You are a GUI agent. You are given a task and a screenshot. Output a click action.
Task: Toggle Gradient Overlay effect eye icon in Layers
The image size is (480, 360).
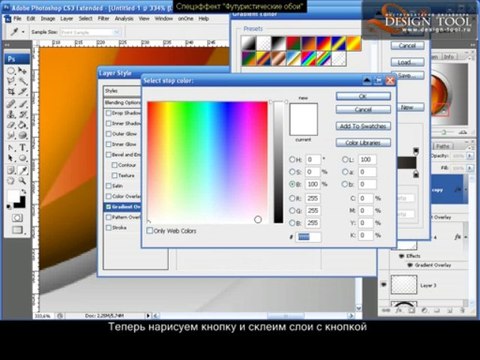[x=409, y=265]
